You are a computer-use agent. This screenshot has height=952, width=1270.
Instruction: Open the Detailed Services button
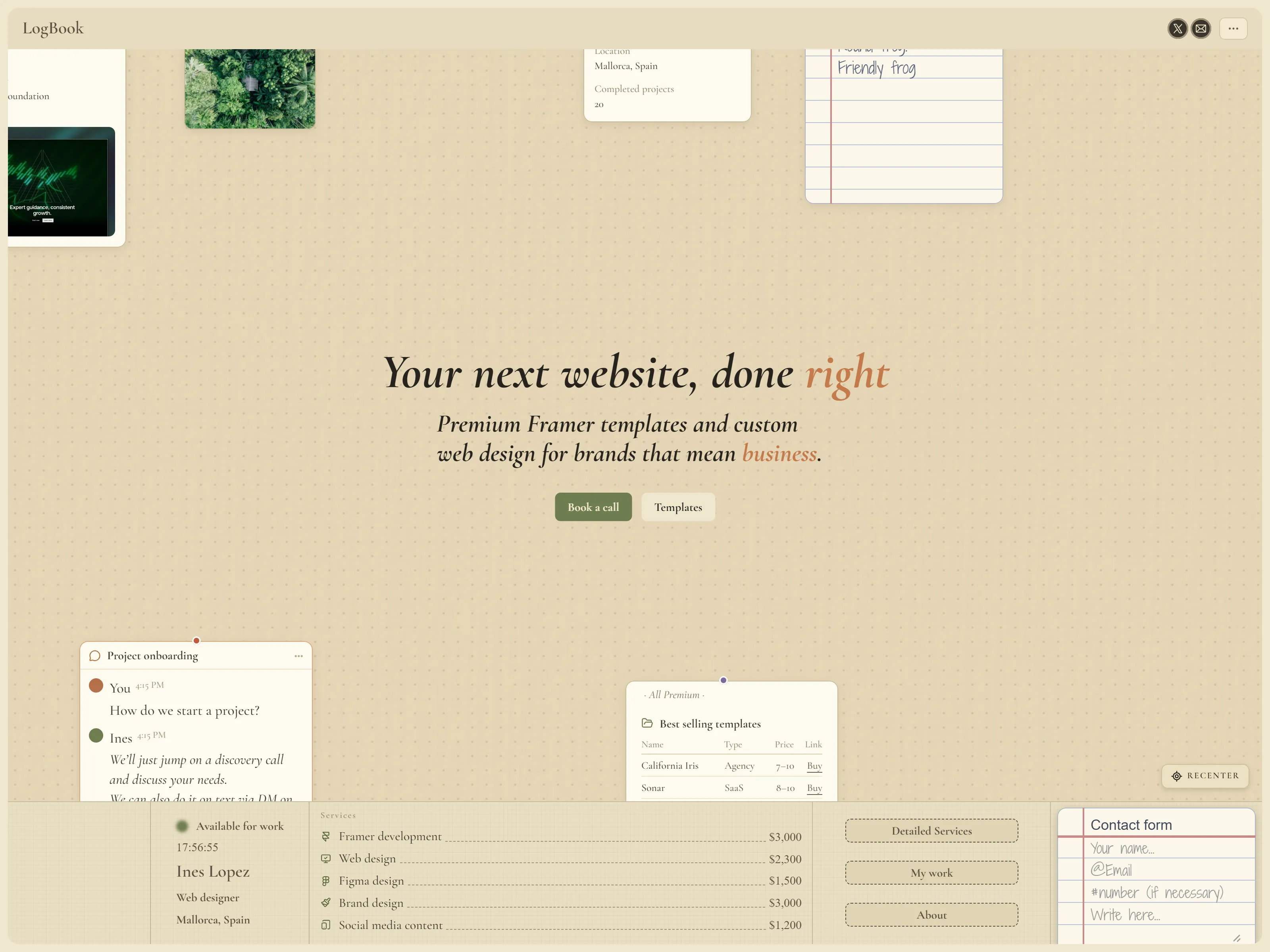pos(931,830)
